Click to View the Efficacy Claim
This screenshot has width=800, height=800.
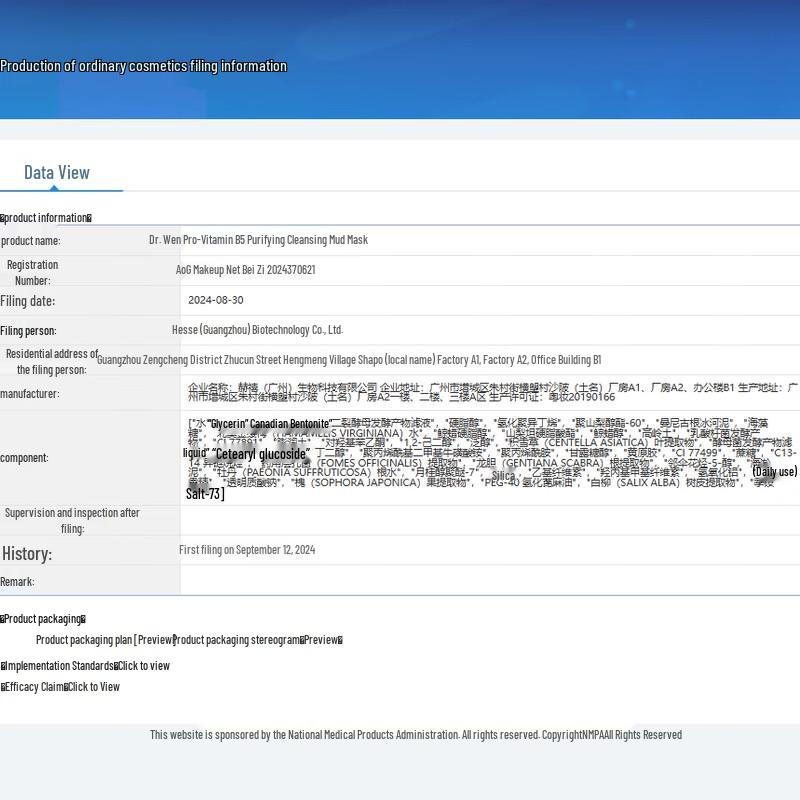93,687
